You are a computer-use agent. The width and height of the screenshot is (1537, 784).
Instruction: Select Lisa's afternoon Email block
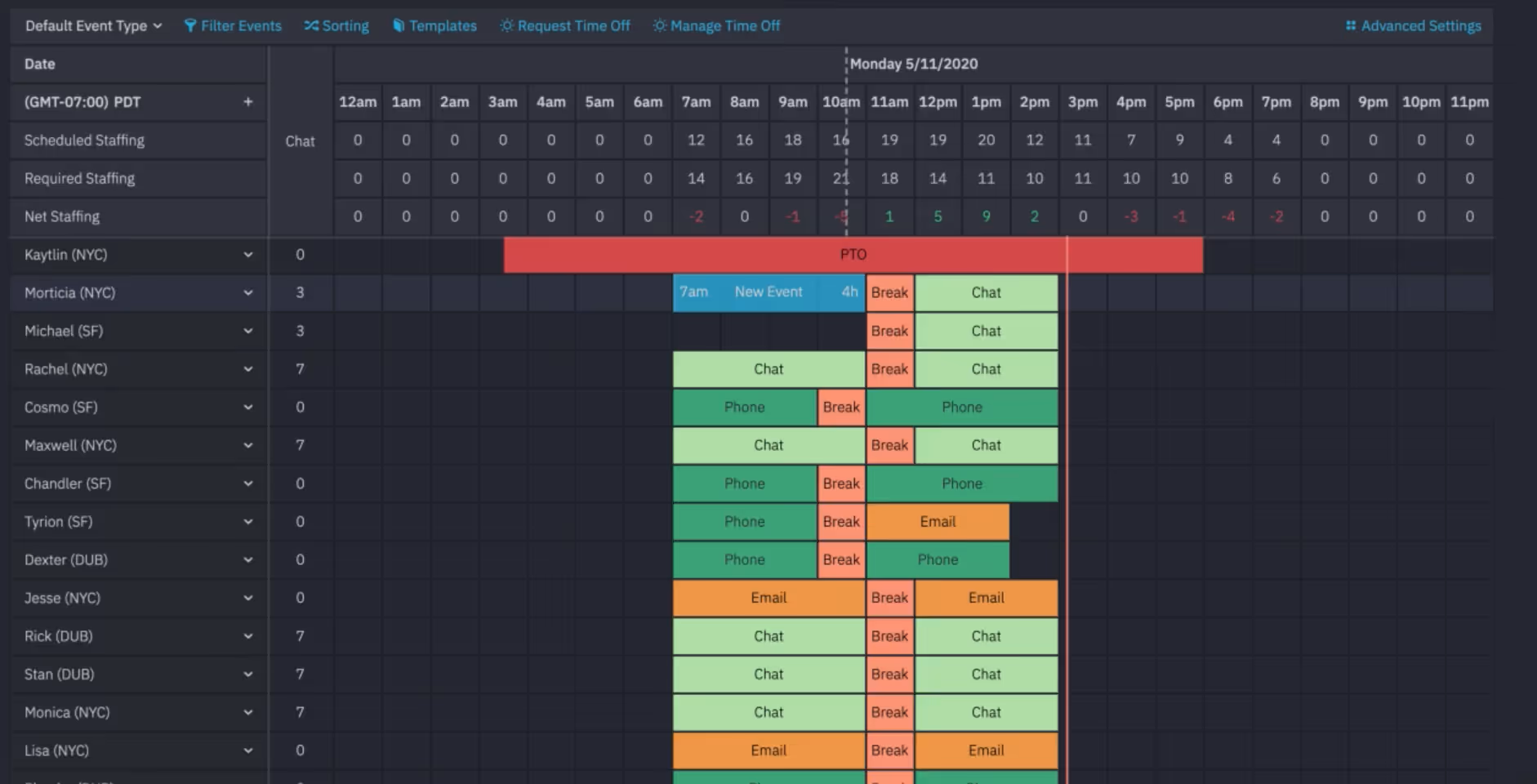[986, 751]
